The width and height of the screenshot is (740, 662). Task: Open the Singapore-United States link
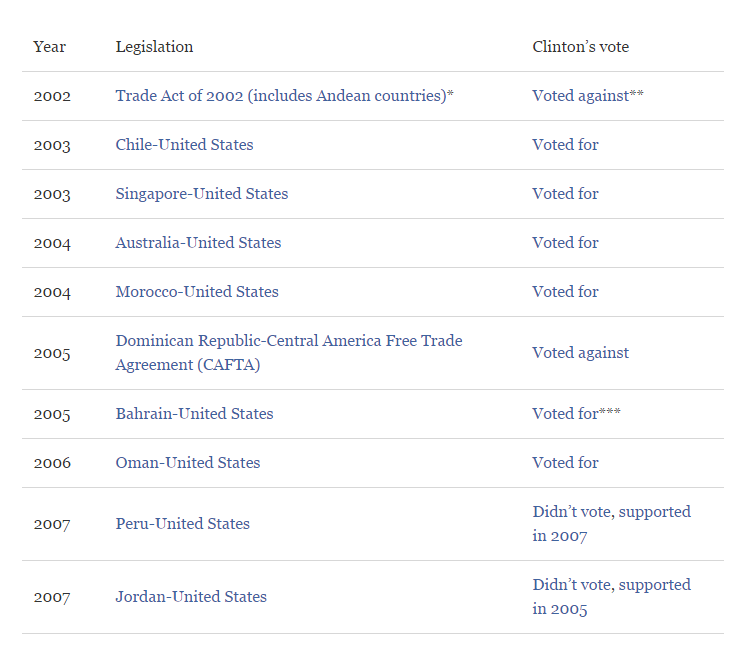202,194
